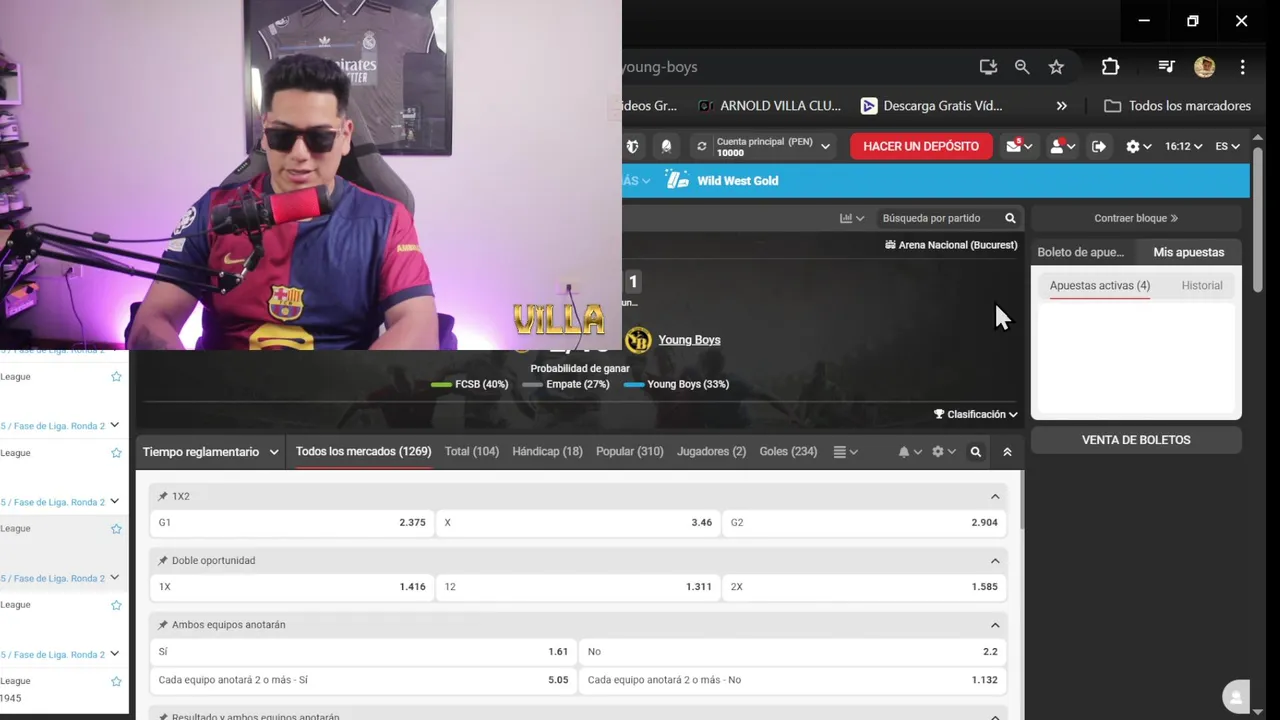Click the Chrome install app icon
Image resolution: width=1280 pixels, height=720 pixels.
point(988,67)
